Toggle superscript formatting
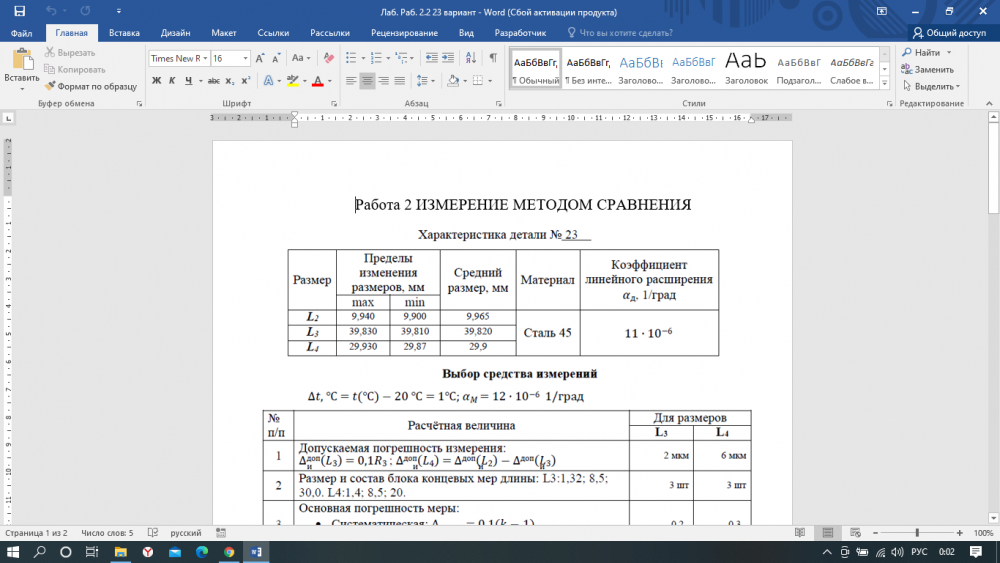 click(x=246, y=81)
